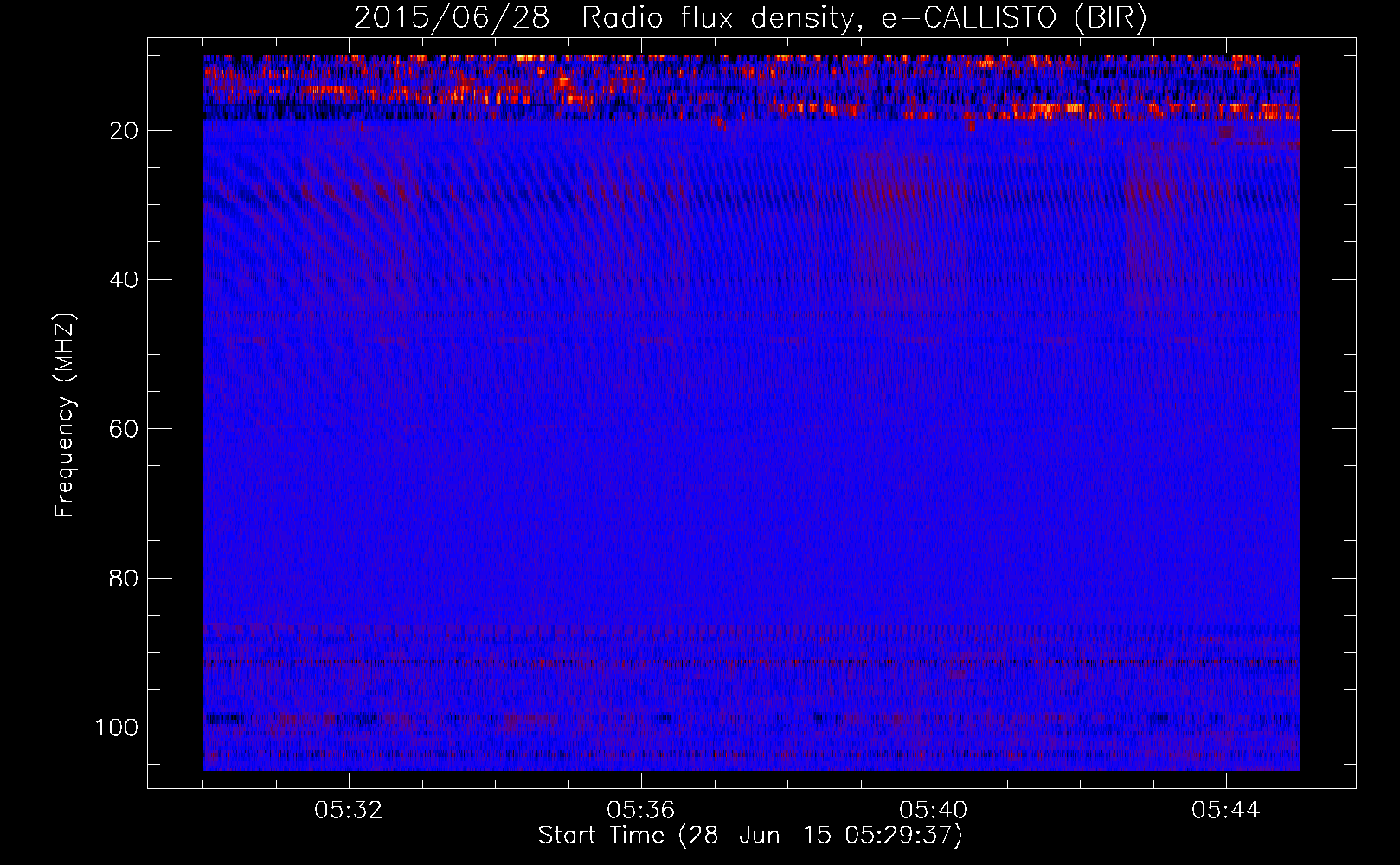Click the plot title "Radio flux density, e-CALLISTO (BIR)"

point(864,18)
